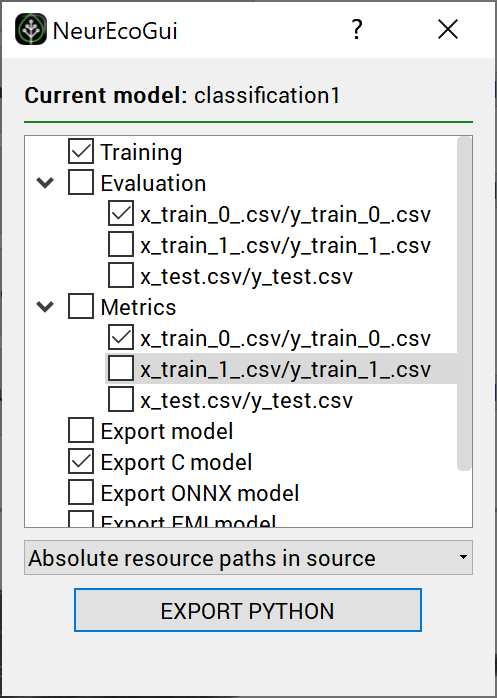Uncheck x_train_0_.csv under Metrics
Image resolution: width=497 pixels, height=698 pixels.
click(121, 337)
